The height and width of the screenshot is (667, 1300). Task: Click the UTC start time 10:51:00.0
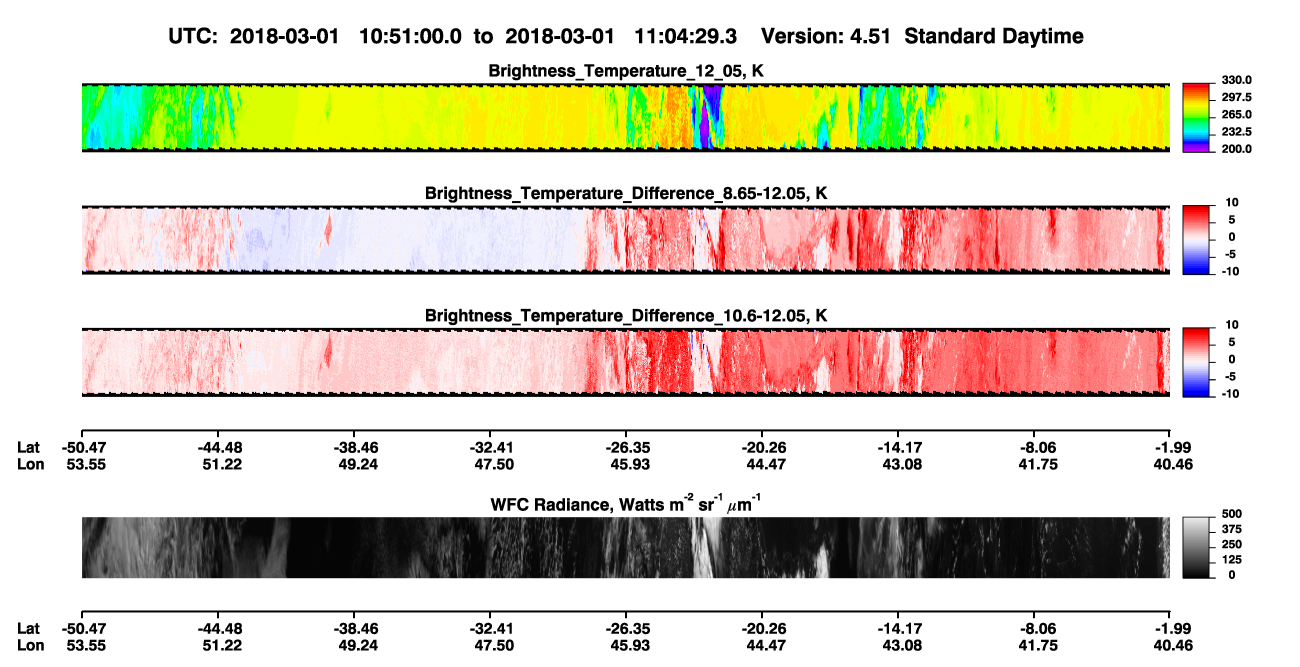point(410,36)
